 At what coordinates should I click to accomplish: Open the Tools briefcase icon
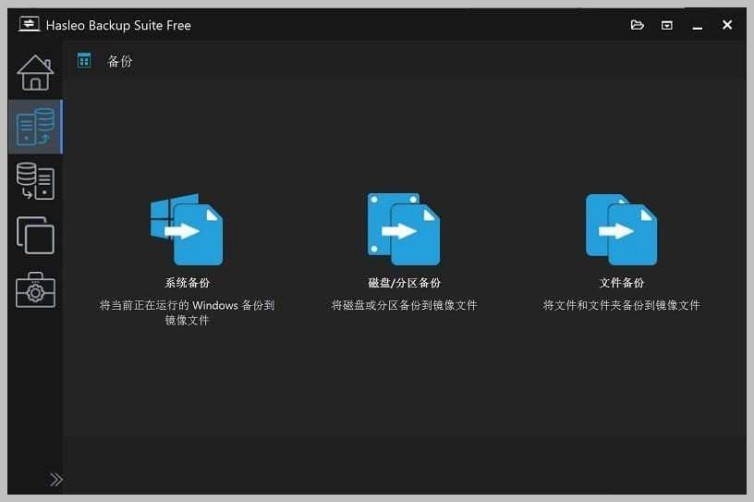click(x=35, y=290)
